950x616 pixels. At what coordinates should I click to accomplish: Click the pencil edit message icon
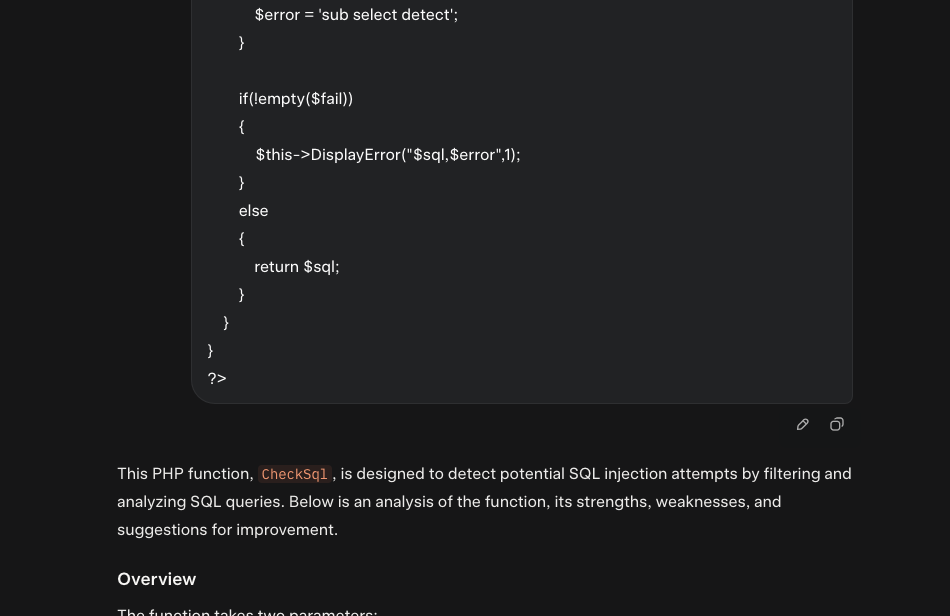802,425
